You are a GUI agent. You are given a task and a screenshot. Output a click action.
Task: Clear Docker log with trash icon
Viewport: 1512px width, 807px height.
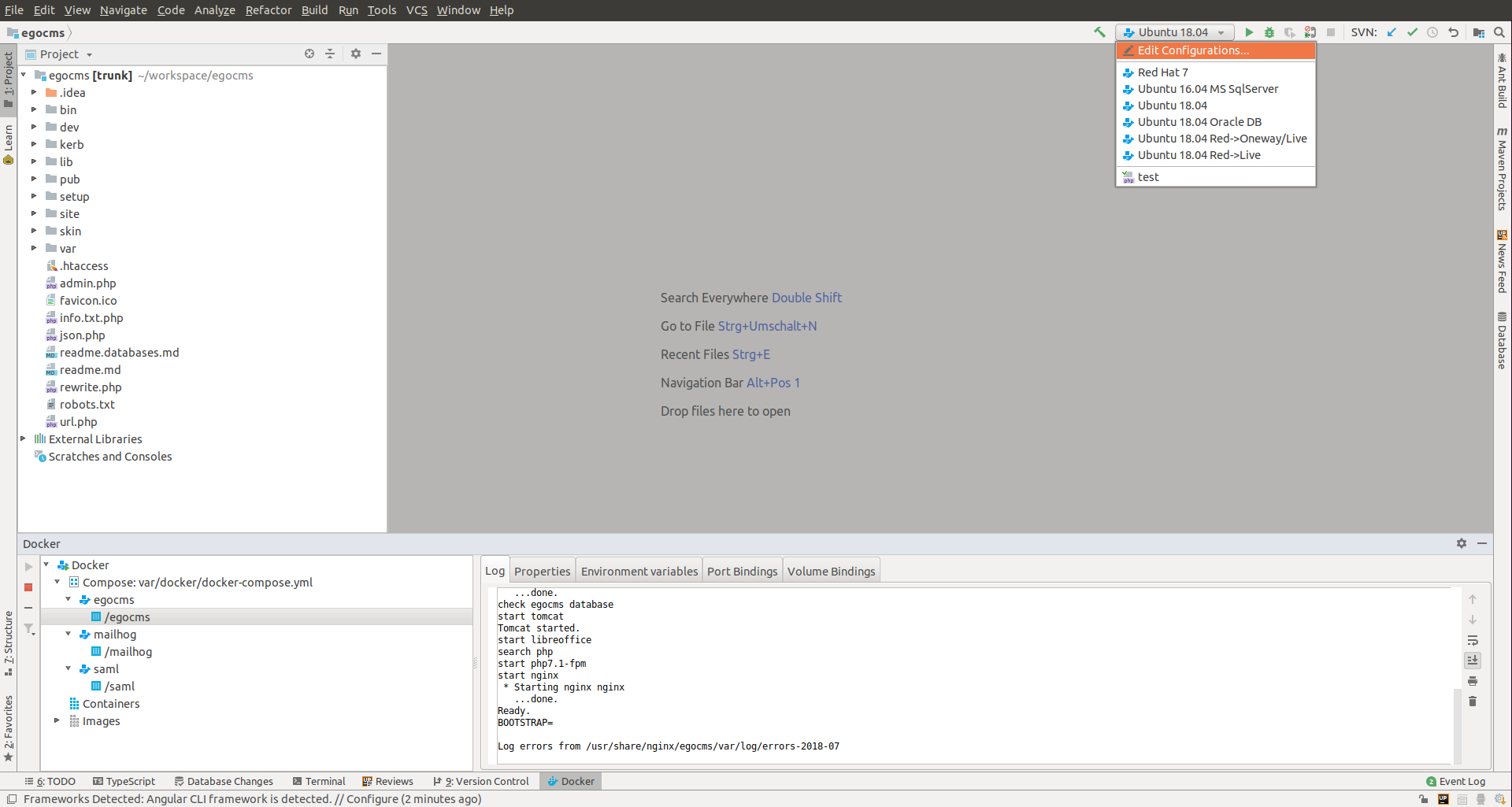[1473, 701]
